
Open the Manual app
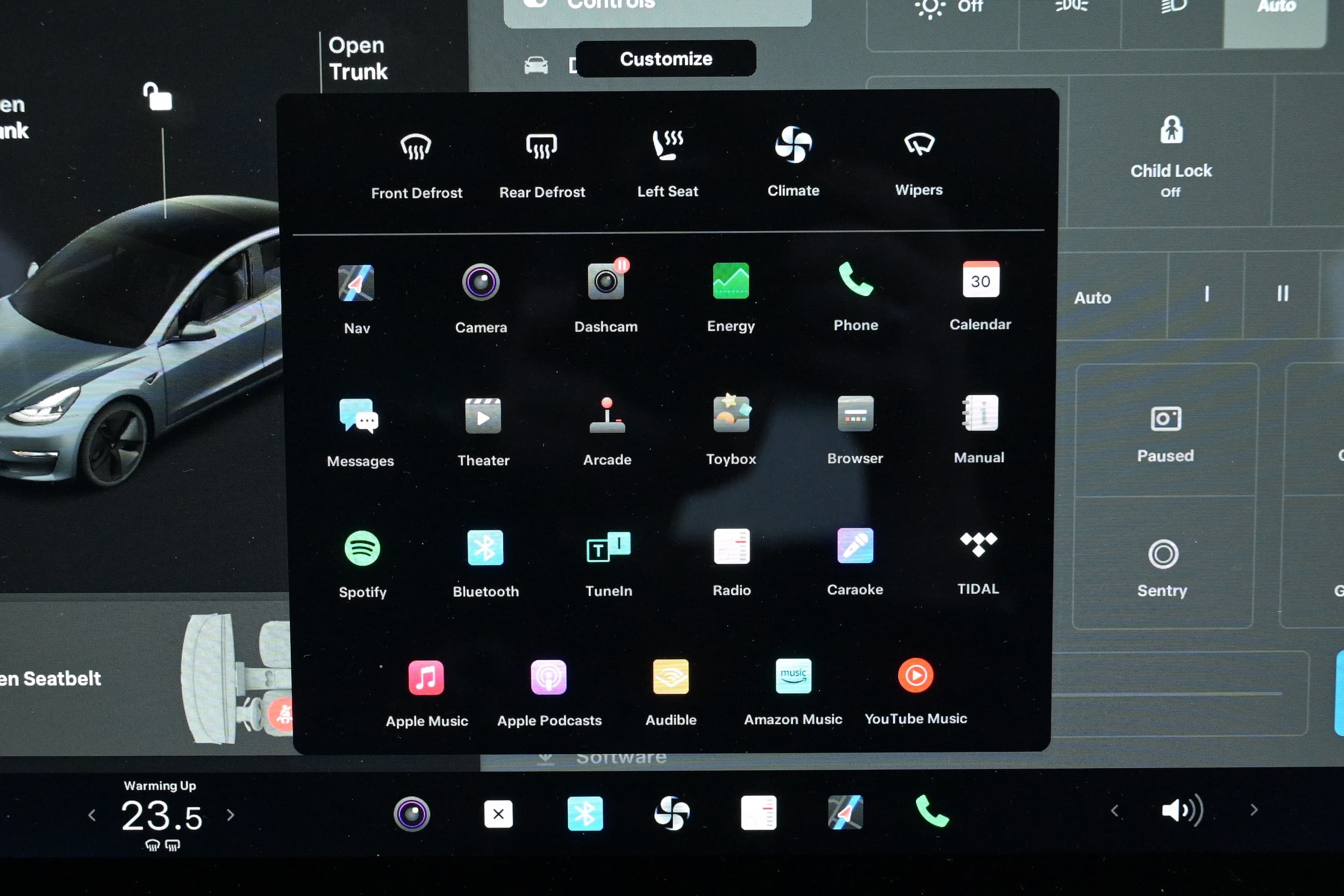coord(980,429)
